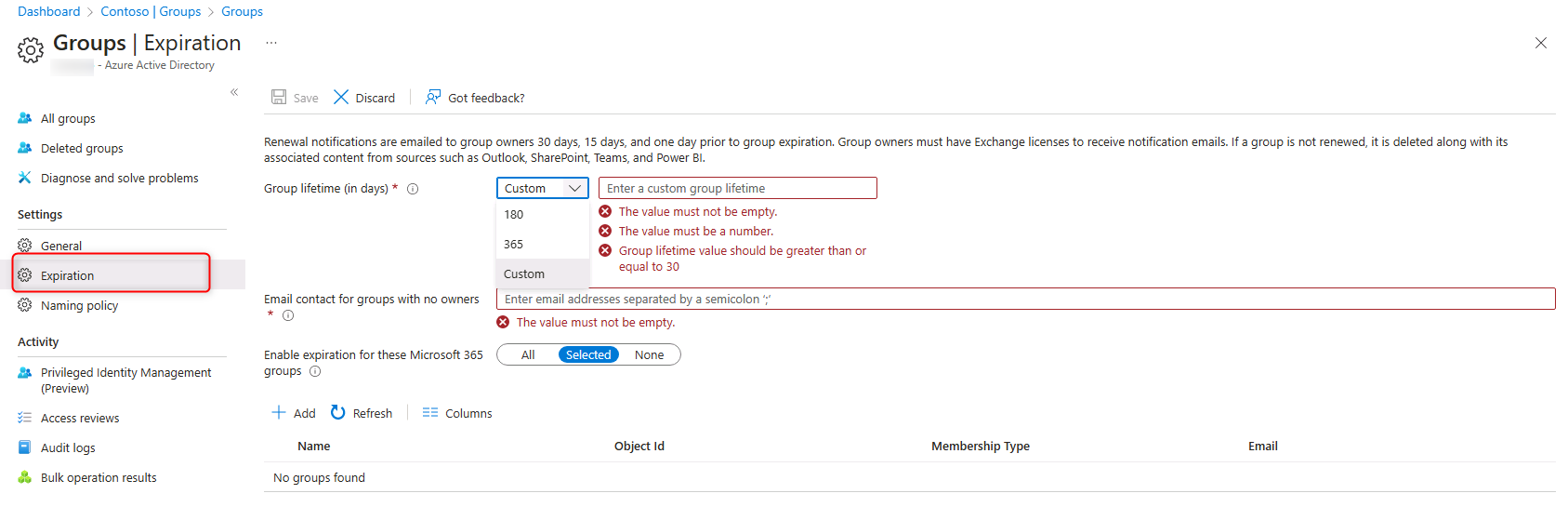Choose the Selected expiration option
Image resolution: width=1568 pixels, height=507 pixels.
point(588,355)
